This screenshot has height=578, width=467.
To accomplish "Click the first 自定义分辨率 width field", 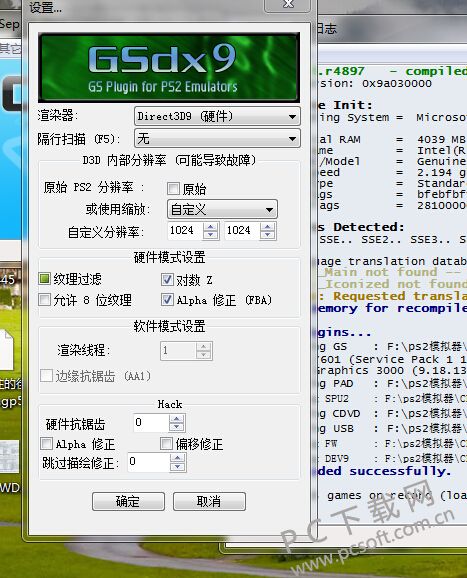I will [x=185, y=231].
